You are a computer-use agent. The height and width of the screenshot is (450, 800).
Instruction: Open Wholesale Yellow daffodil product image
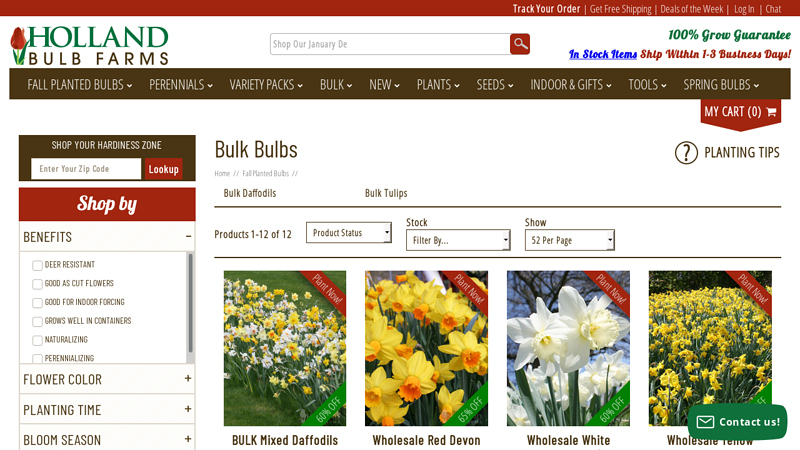point(710,348)
